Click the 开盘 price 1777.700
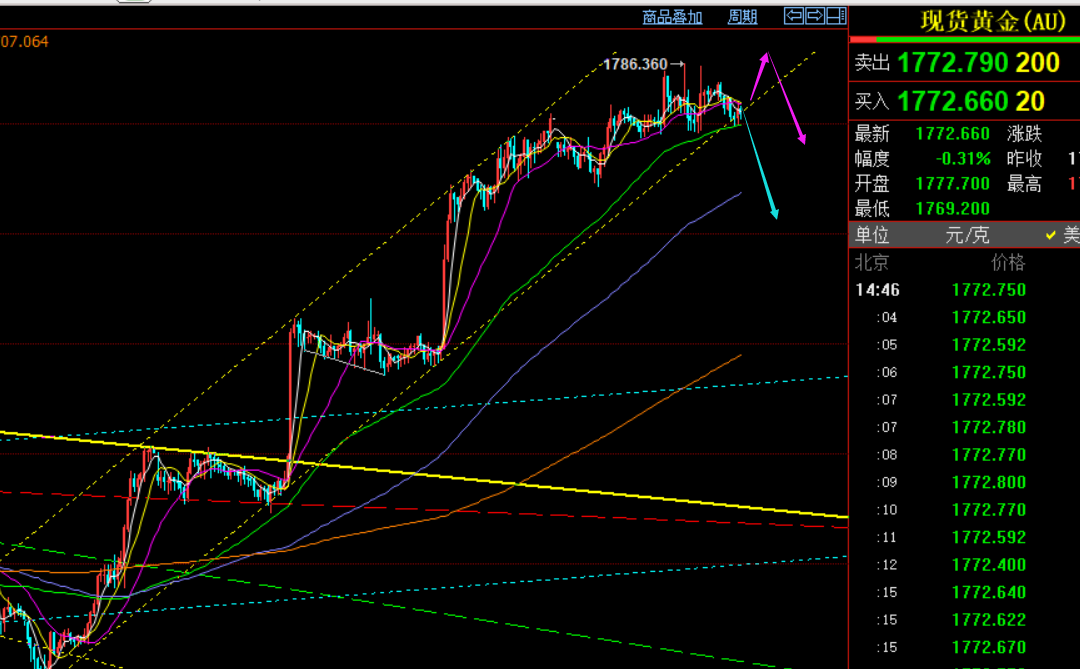 tap(953, 184)
